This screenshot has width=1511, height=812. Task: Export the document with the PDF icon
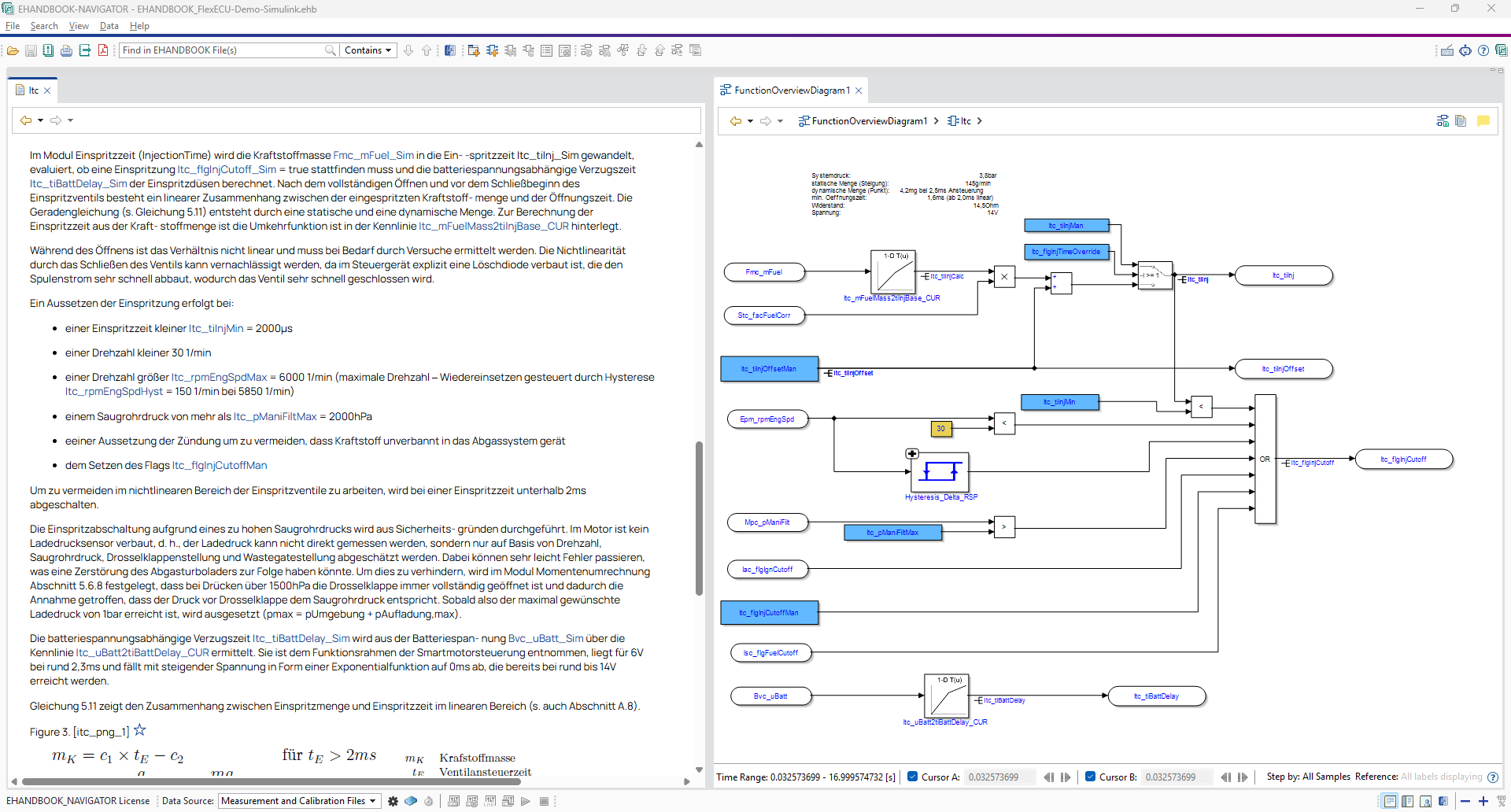pyautogui.click(x=103, y=50)
